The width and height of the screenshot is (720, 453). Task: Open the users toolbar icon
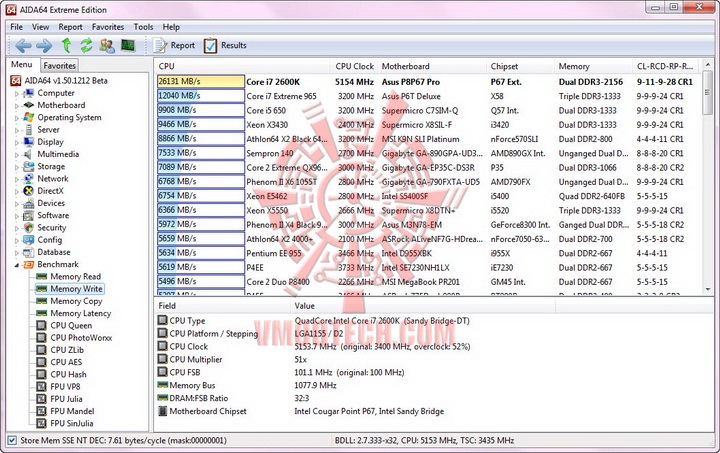point(107,45)
